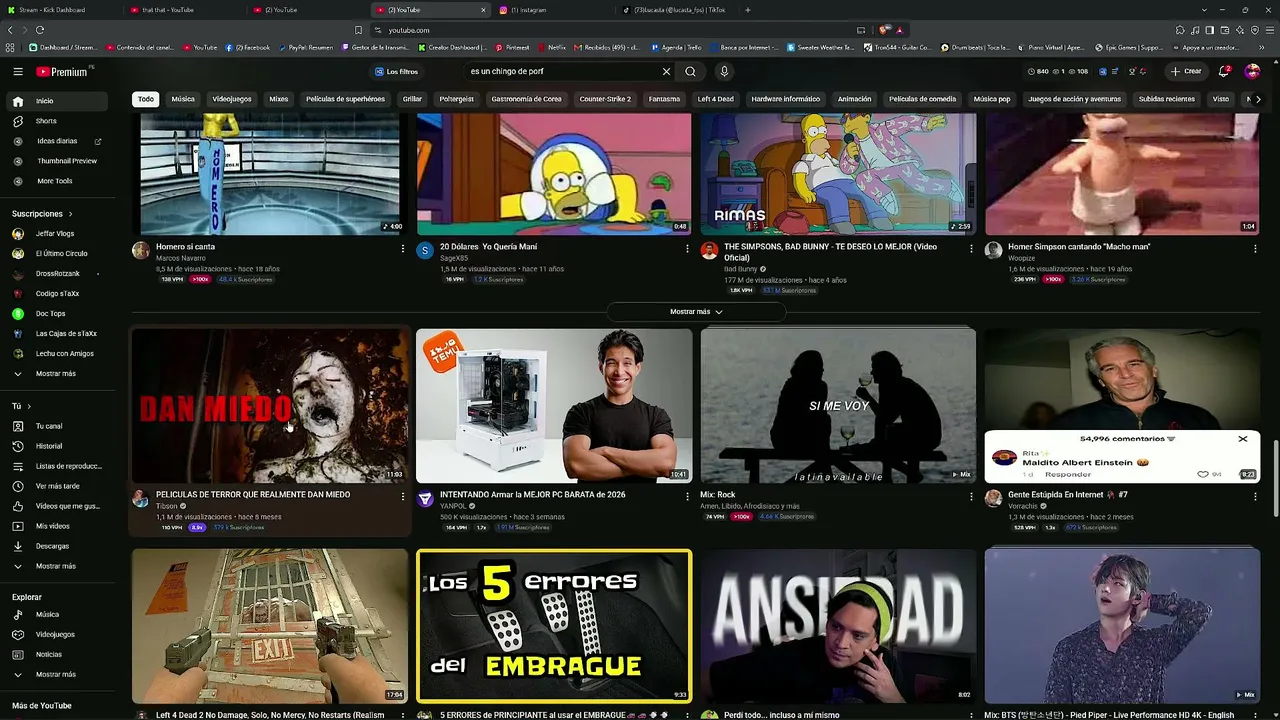Open the title Homer Simpson cantando "Macho man"

coord(1079,247)
